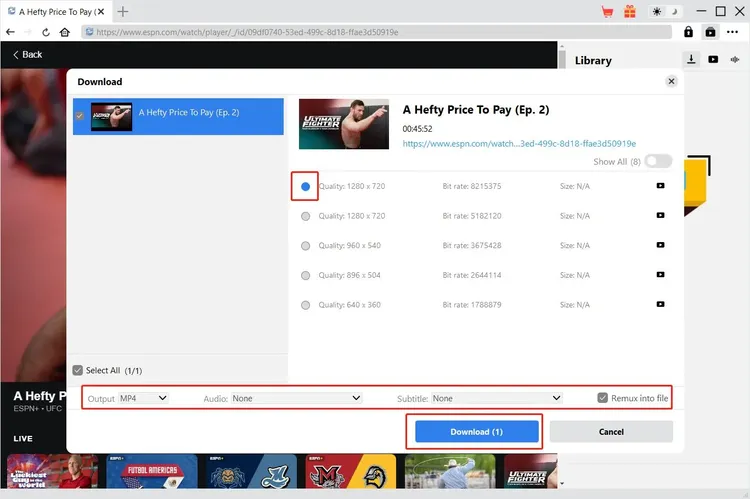Screen dimensions: 750x499
Task: Click video icon on 8215375 bitrate row
Action: 660,186
